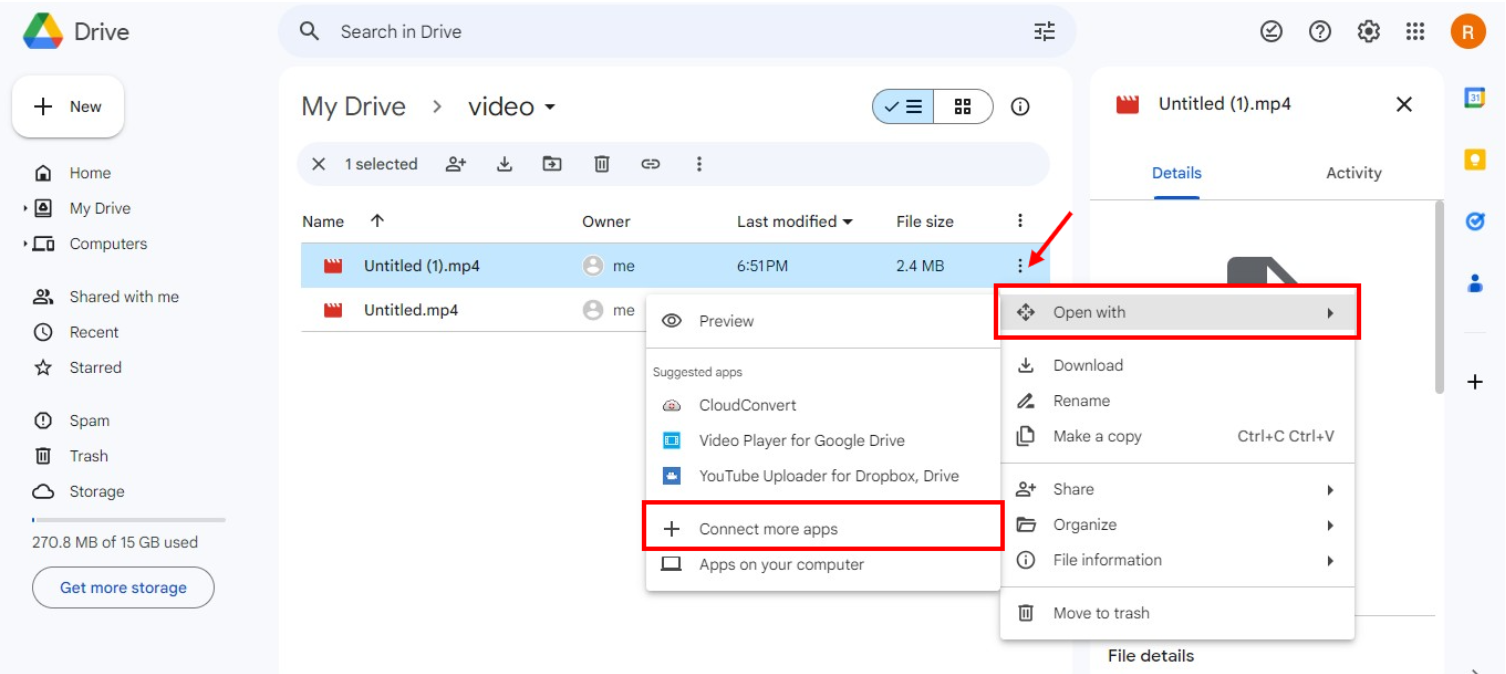1506x674 pixels.
Task: Click the Share person-plus toolbar icon
Action: pos(456,164)
